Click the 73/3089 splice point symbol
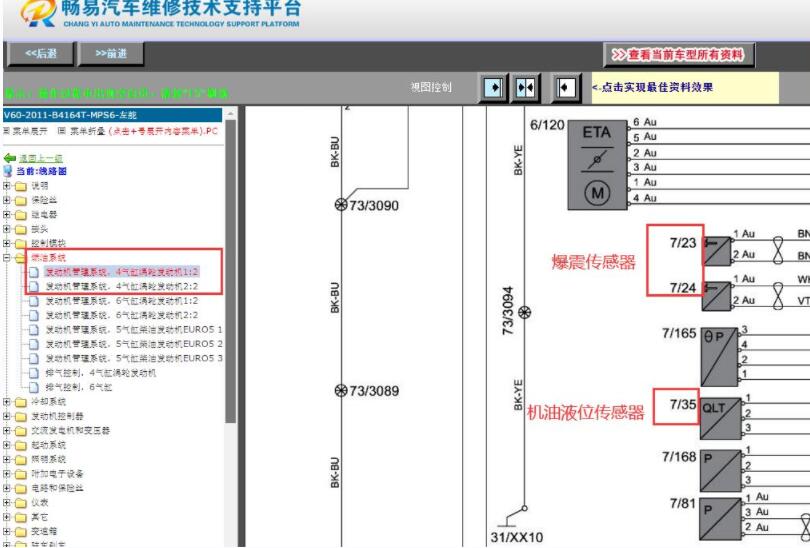810x548 pixels. pyautogui.click(x=341, y=390)
